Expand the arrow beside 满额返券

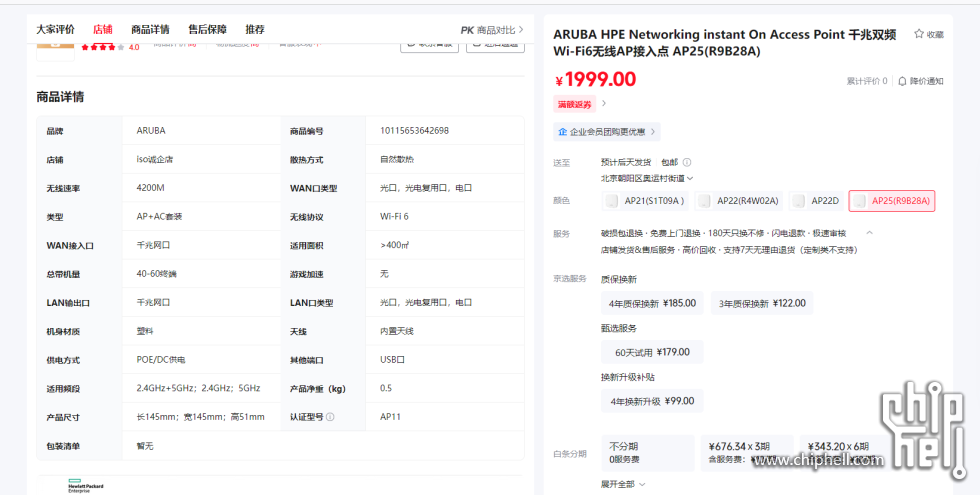point(604,104)
